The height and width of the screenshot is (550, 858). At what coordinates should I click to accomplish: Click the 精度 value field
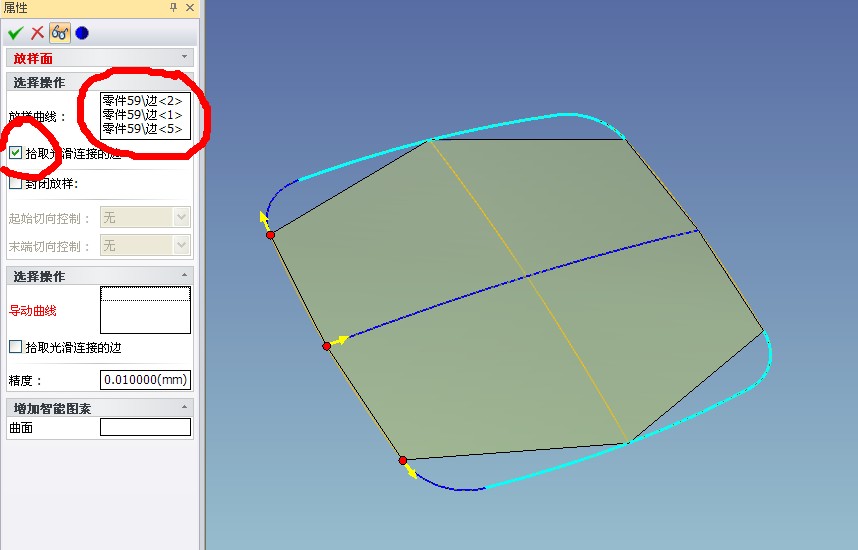pyautogui.click(x=145, y=380)
